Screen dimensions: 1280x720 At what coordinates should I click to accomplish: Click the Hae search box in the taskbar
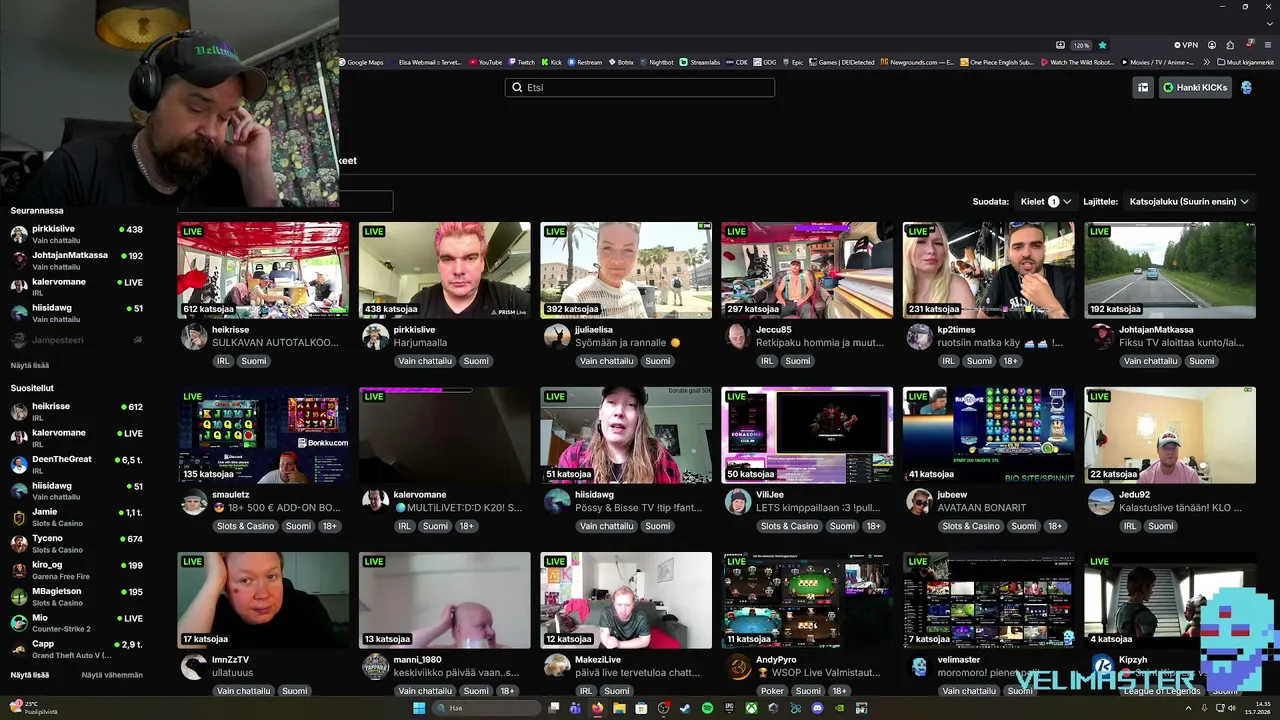[x=485, y=708]
